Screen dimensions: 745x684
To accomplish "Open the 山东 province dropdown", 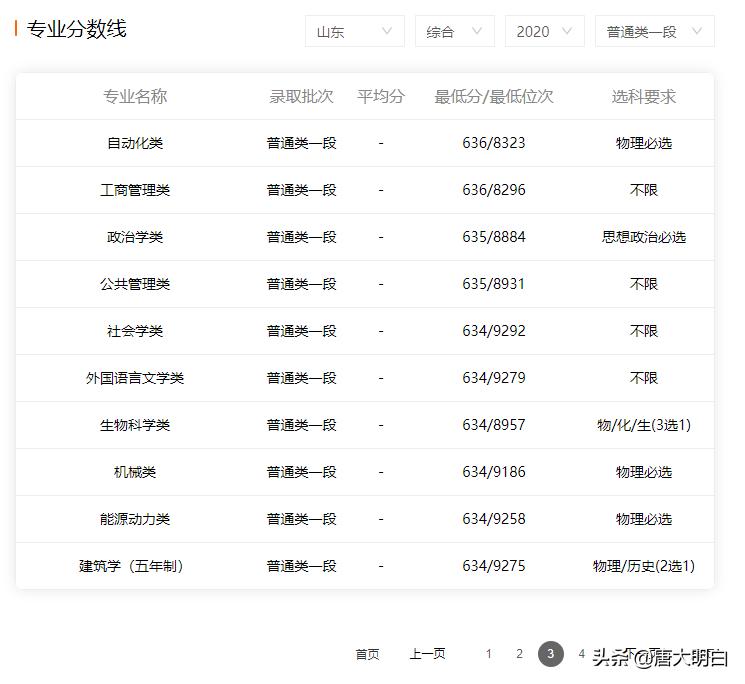I will click(354, 31).
